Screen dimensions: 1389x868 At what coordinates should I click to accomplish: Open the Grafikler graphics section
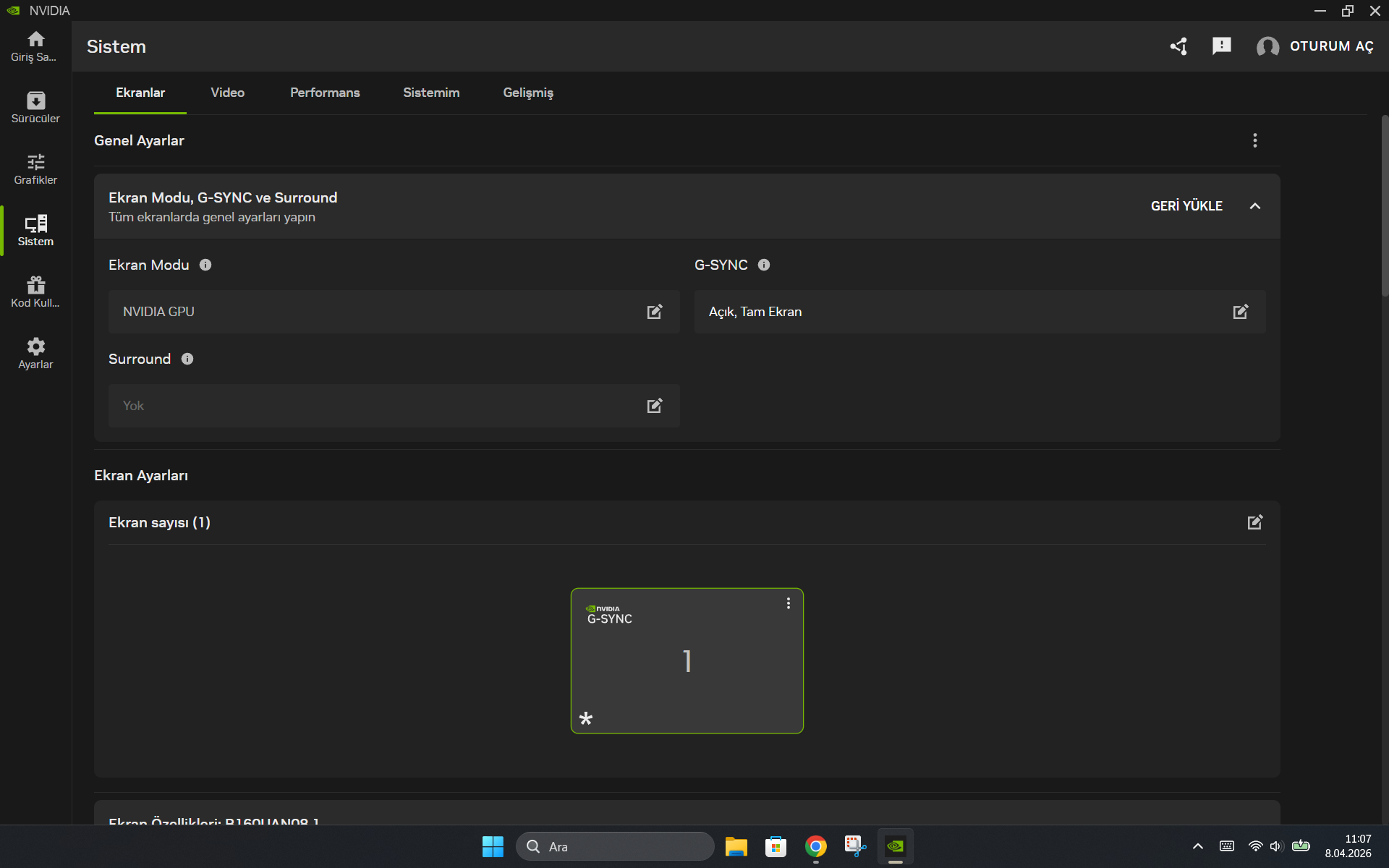click(35, 169)
